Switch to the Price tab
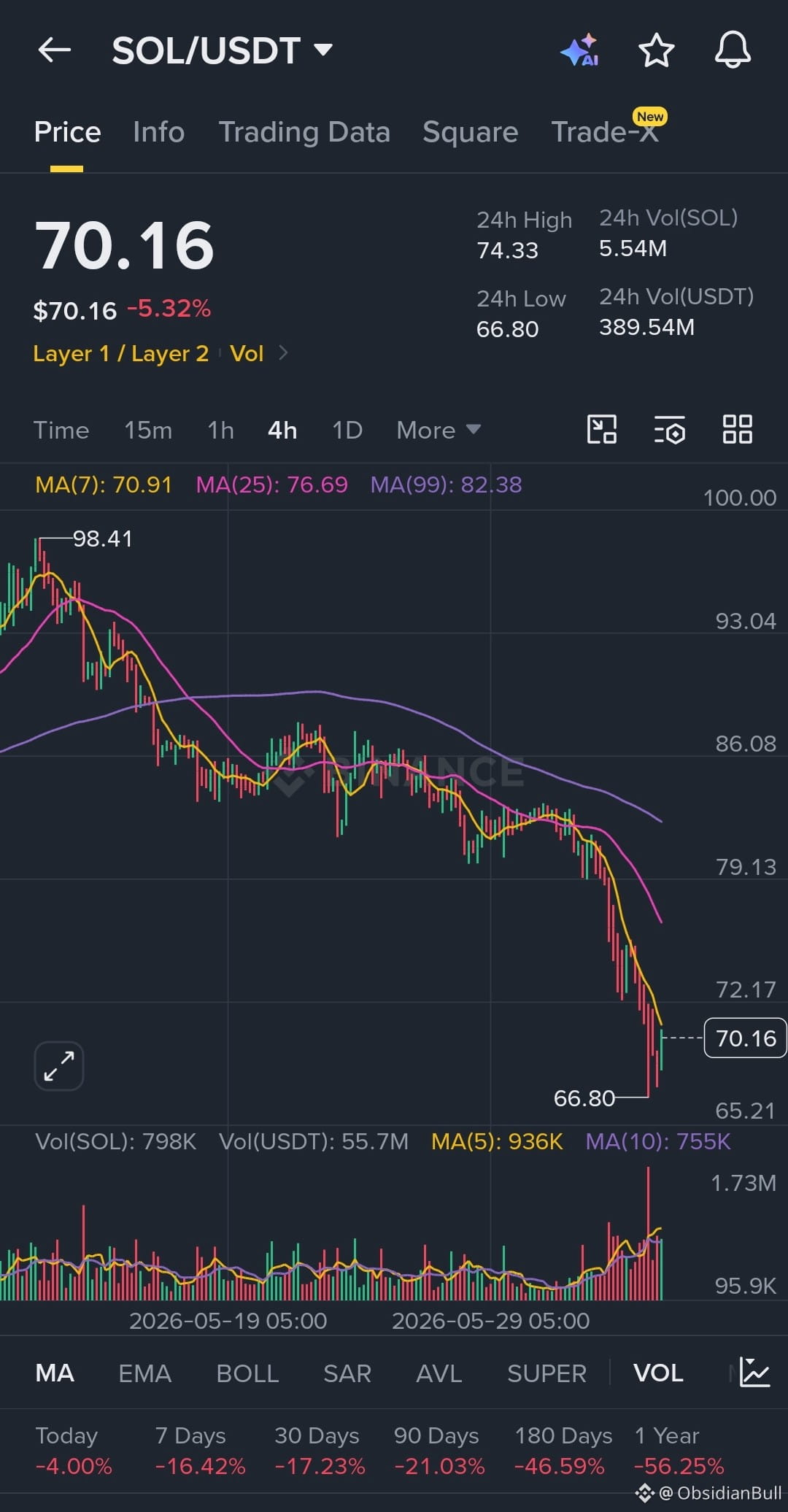This screenshot has height=1512, width=788. coord(67,132)
